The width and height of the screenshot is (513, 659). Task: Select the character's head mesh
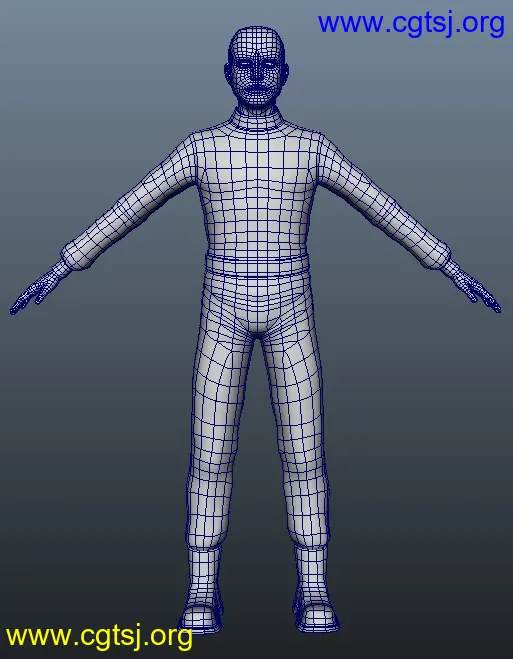coord(256,66)
